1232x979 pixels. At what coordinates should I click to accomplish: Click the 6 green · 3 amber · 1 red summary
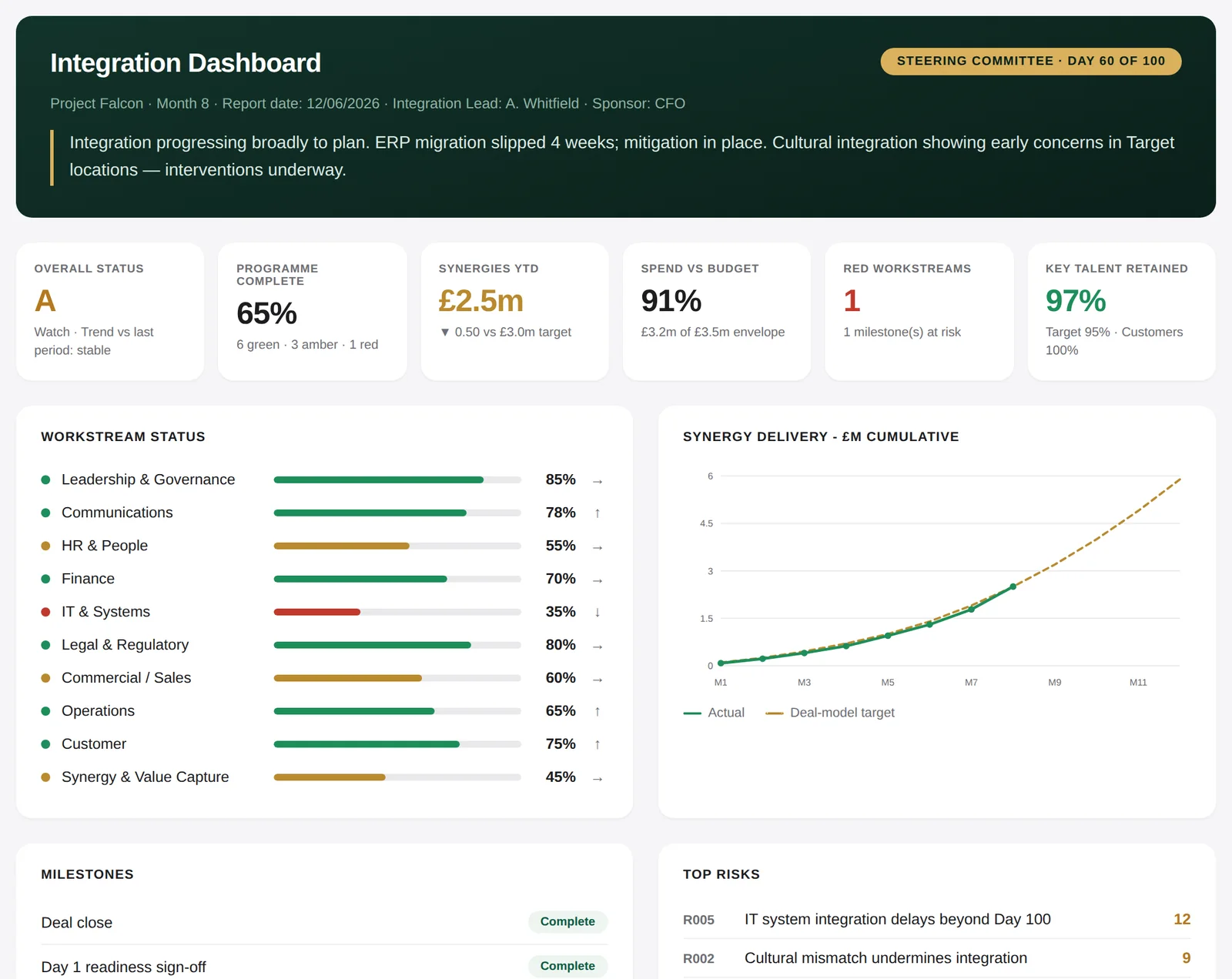click(x=307, y=345)
